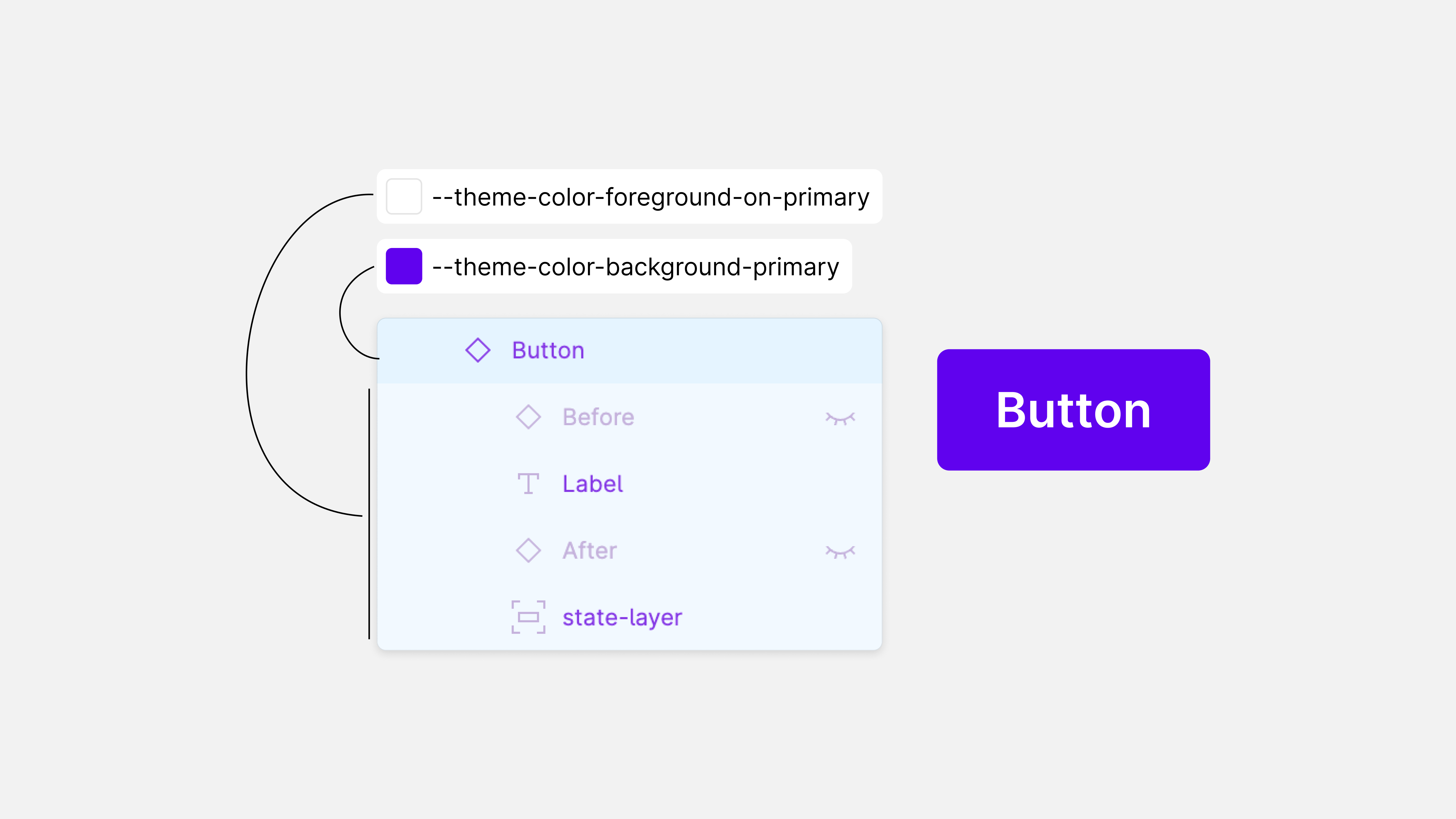Select the Label text layer

592,483
